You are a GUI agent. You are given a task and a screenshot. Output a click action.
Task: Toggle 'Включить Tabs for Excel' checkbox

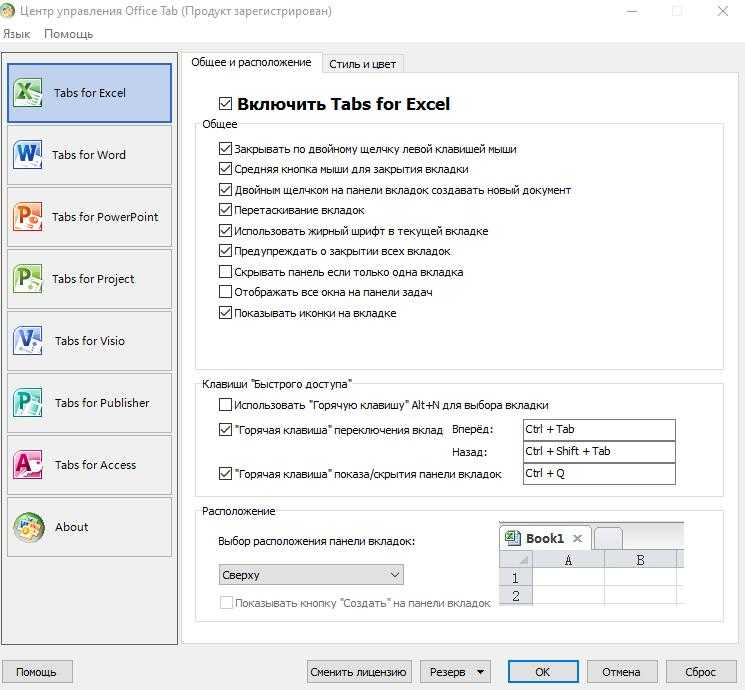[225, 104]
